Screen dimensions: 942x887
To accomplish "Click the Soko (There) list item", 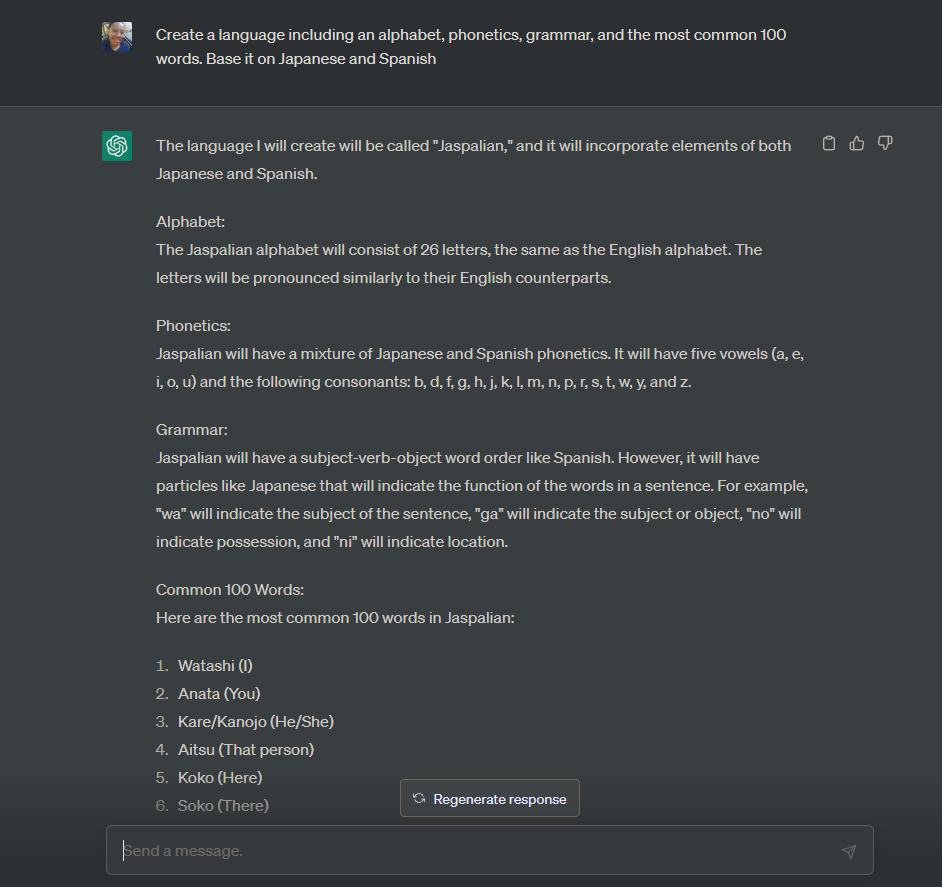I will click(x=222, y=805).
